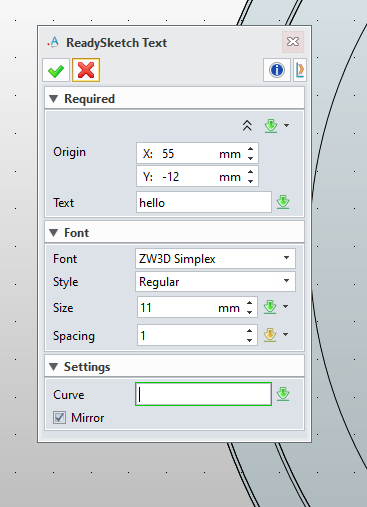Open the blue info help icon
This screenshot has height=507, width=367.
pyautogui.click(x=277, y=70)
